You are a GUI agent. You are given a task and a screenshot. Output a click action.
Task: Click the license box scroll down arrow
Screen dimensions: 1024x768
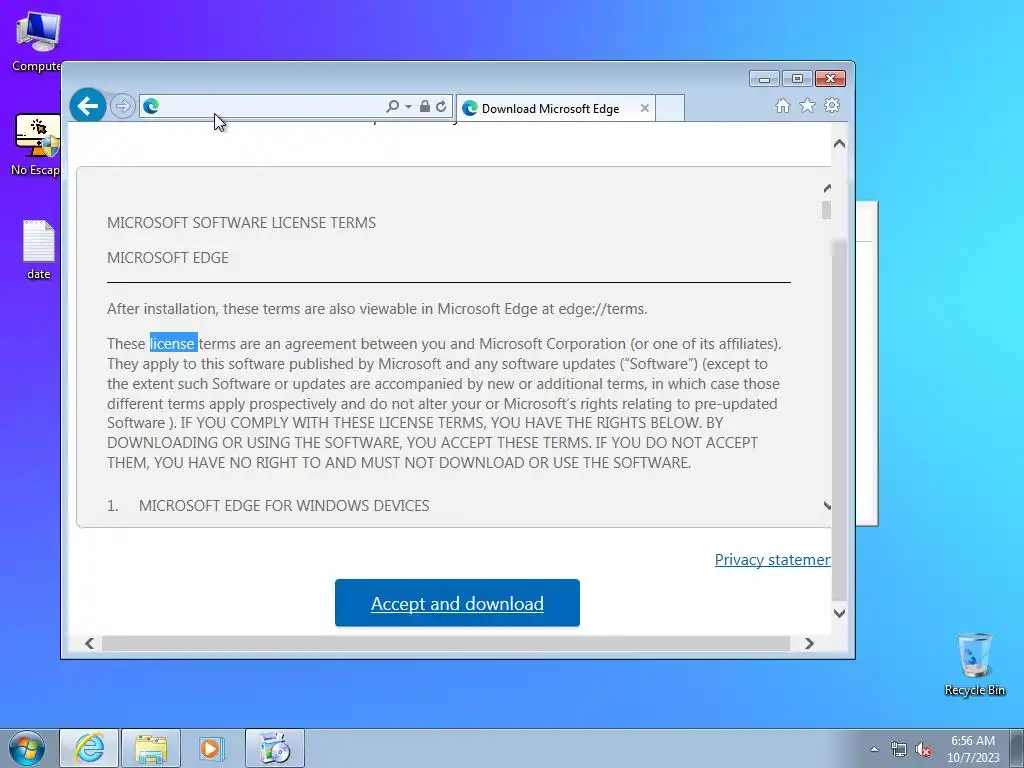point(827,505)
